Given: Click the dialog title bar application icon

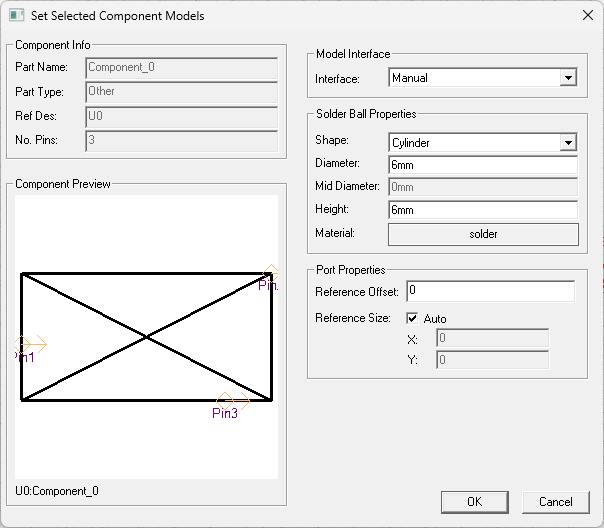Looking at the screenshot, I should point(17,15).
